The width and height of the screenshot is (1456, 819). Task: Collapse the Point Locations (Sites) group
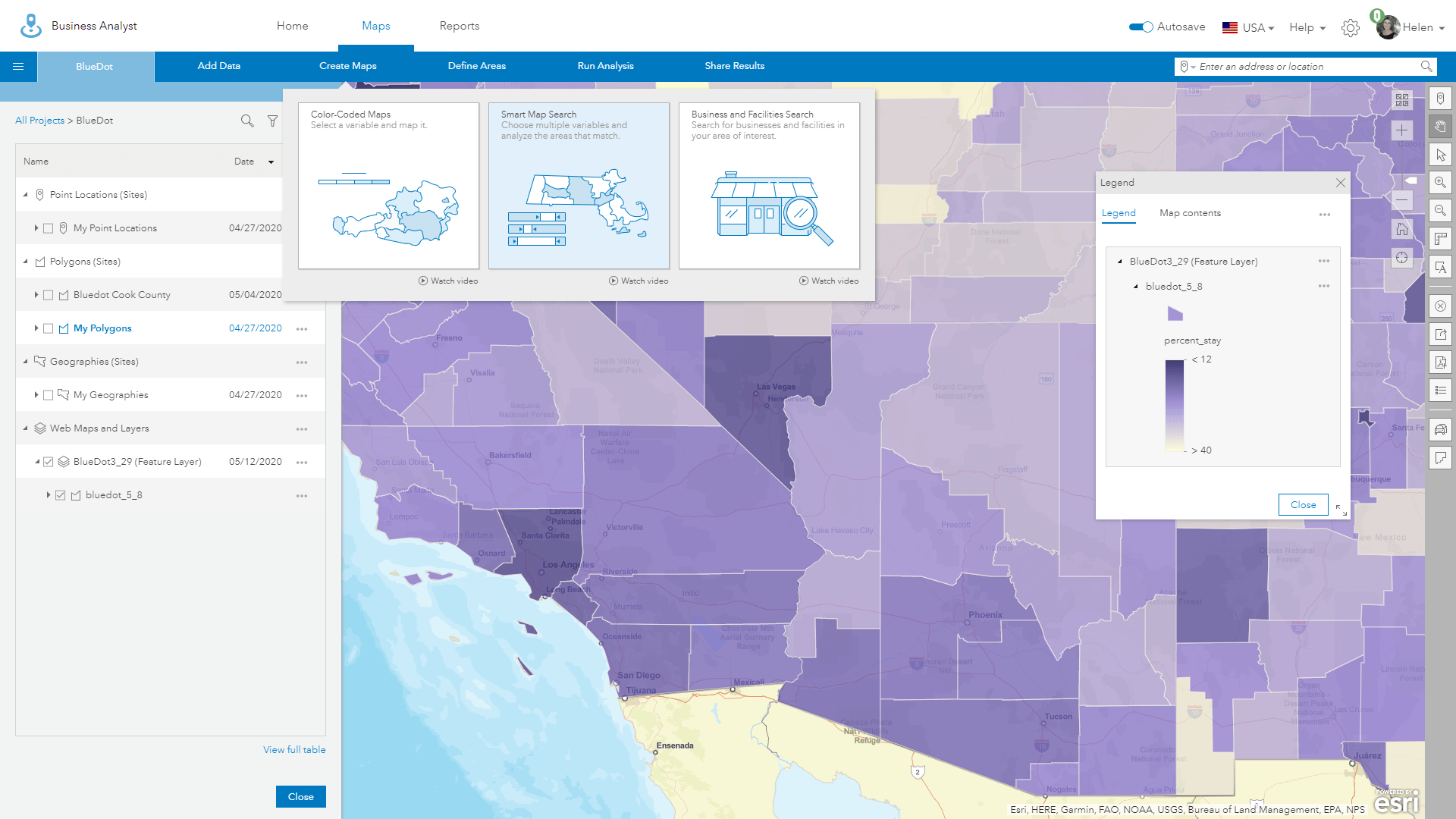(x=26, y=195)
